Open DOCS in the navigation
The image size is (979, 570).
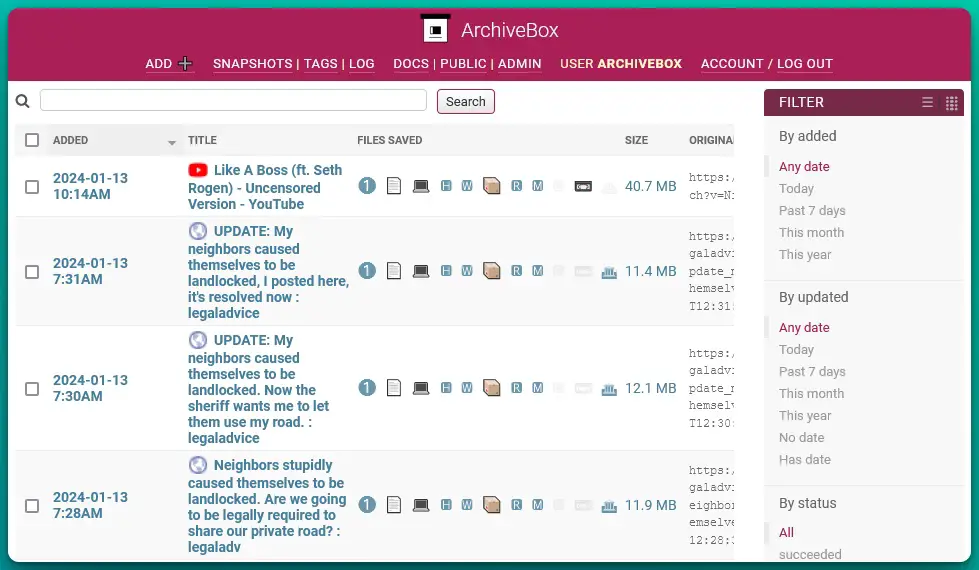click(411, 64)
